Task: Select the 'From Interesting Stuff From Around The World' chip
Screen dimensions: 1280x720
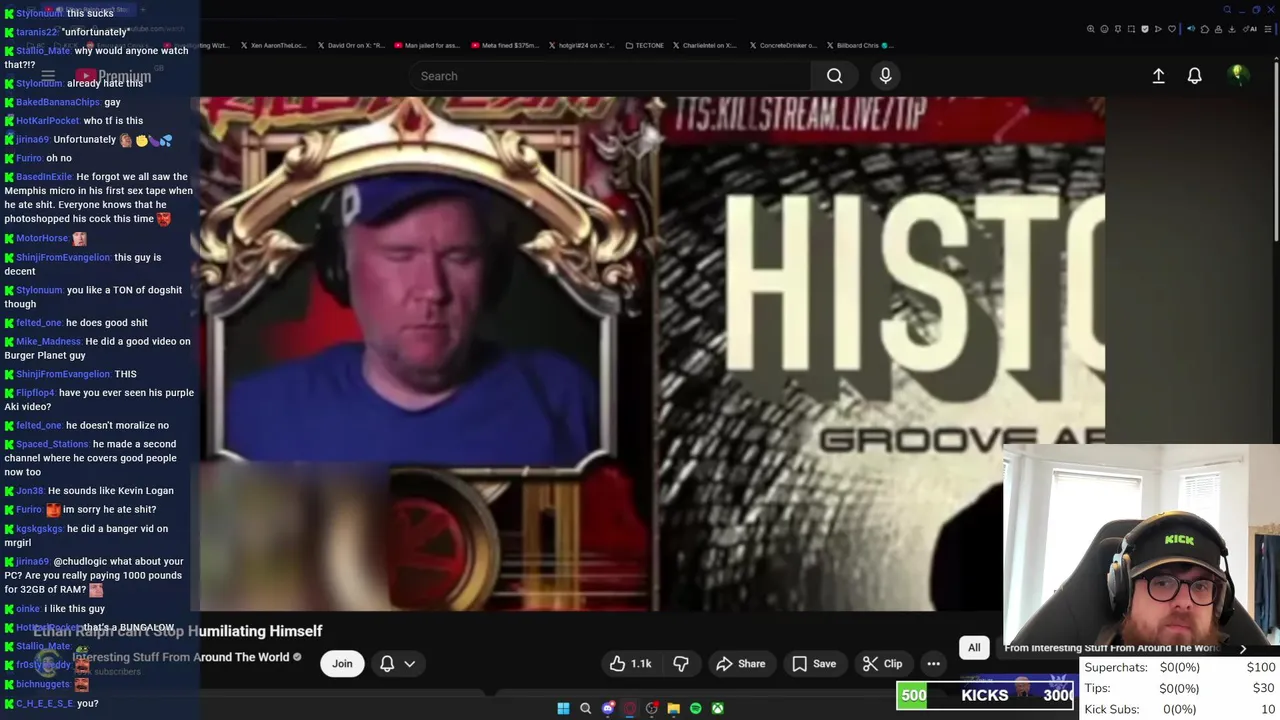Action: 1110,648
